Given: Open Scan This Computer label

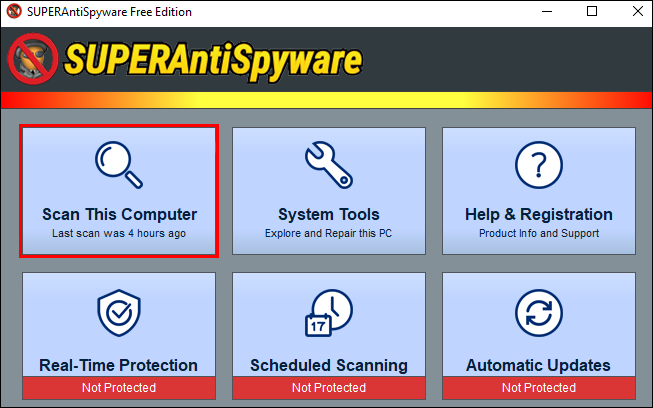Looking at the screenshot, I should click(x=120, y=214).
